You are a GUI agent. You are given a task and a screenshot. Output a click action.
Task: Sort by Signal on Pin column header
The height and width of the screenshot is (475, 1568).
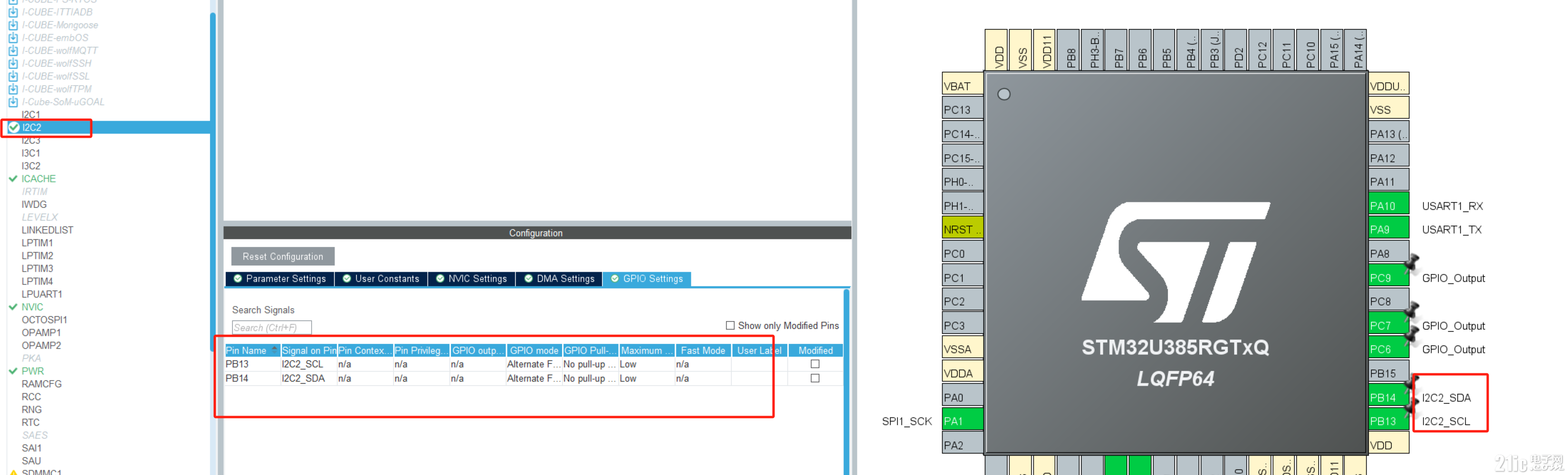point(308,351)
